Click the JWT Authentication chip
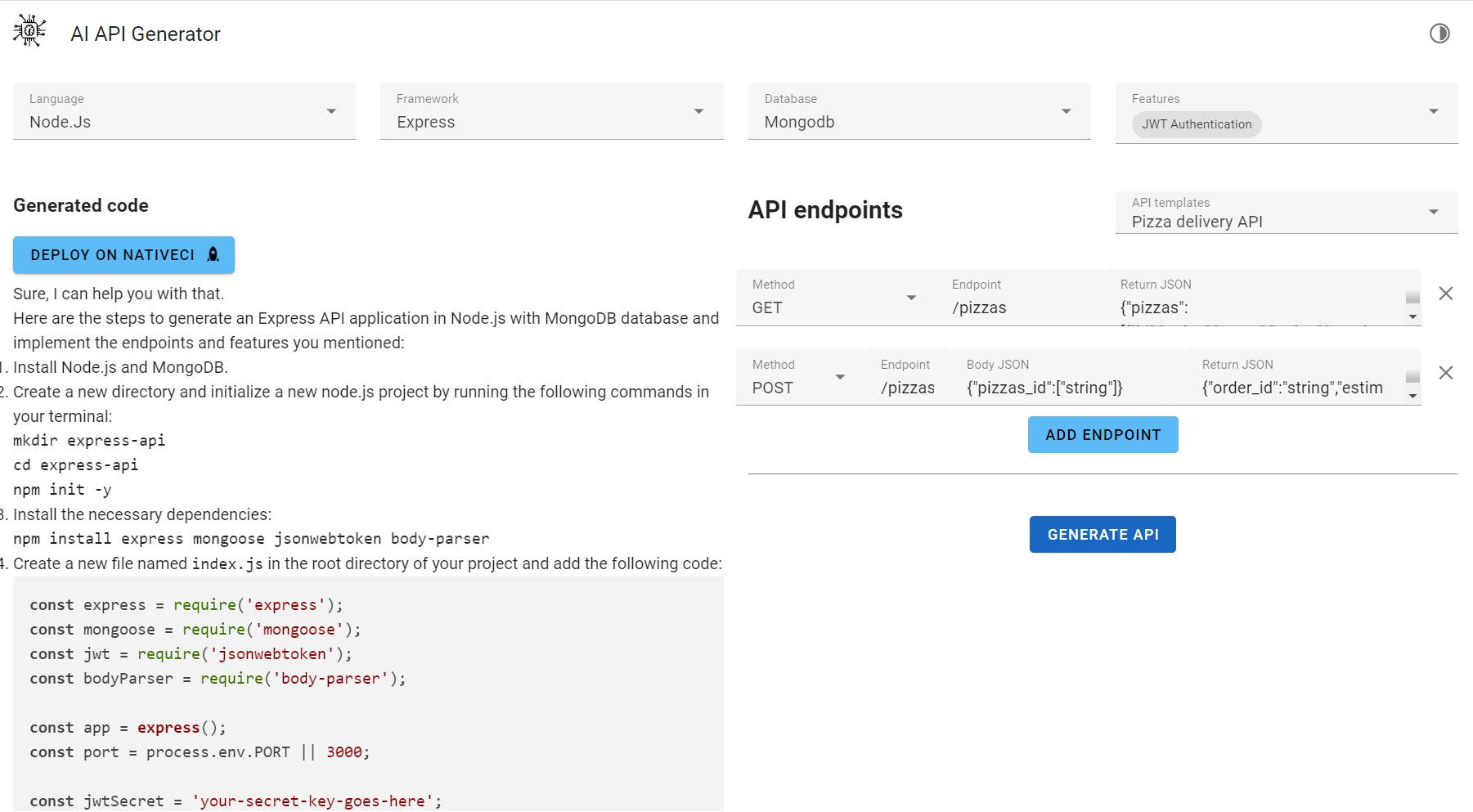The image size is (1473, 812). coord(1197,124)
